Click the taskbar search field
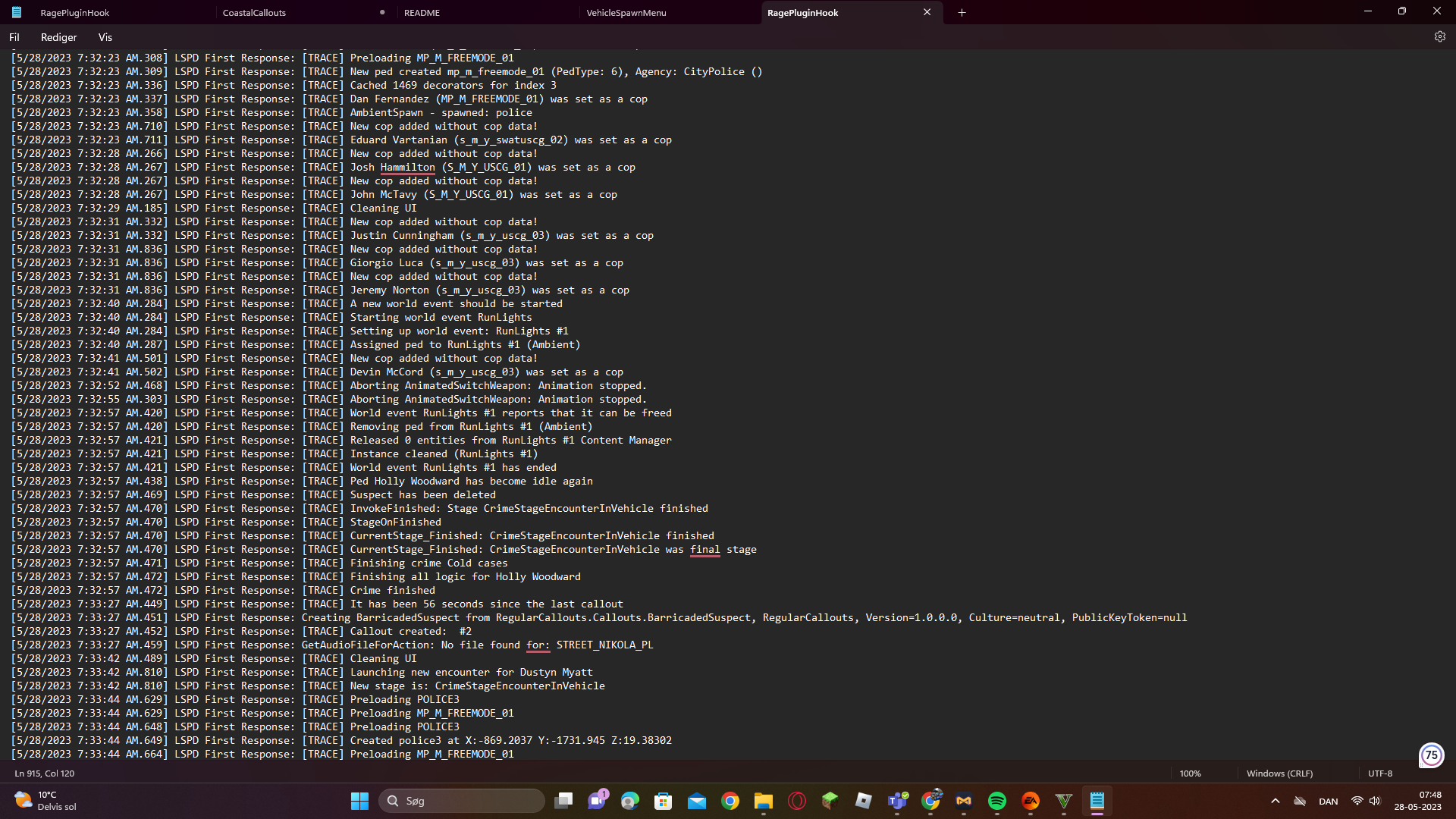Viewport: 1456px width, 819px height. 463,801
